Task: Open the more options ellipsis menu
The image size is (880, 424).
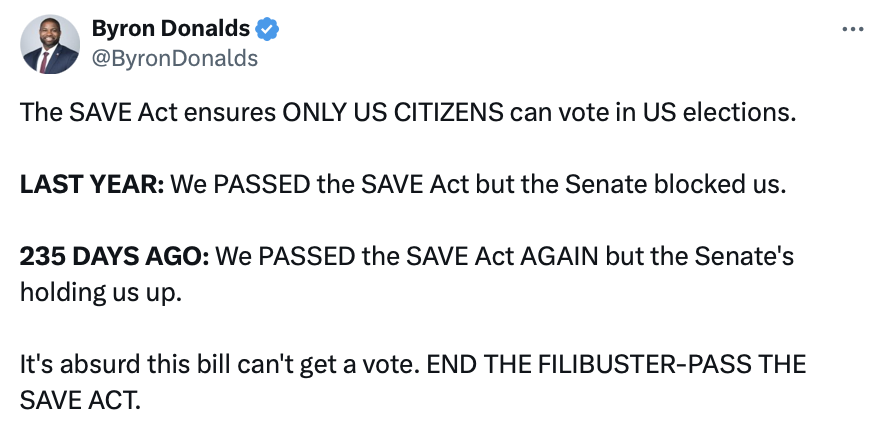Action: pos(852,30)
